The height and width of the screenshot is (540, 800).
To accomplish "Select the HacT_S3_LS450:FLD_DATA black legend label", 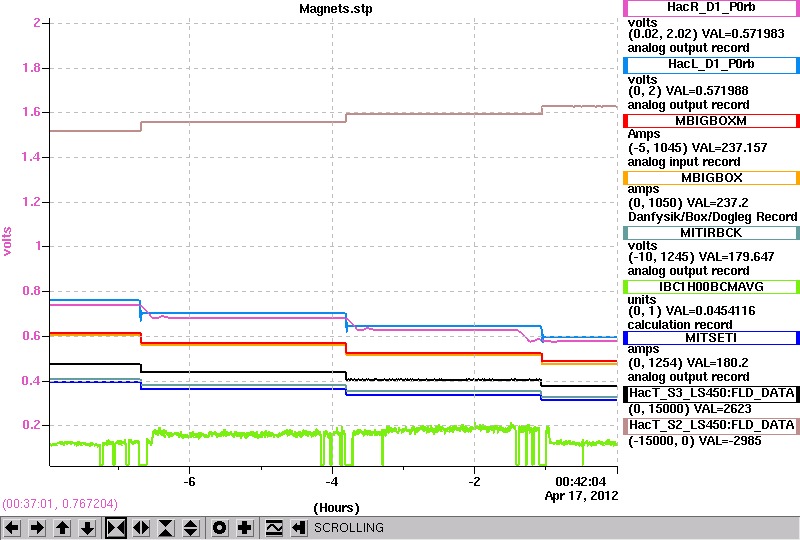I will tap(711, 394).
